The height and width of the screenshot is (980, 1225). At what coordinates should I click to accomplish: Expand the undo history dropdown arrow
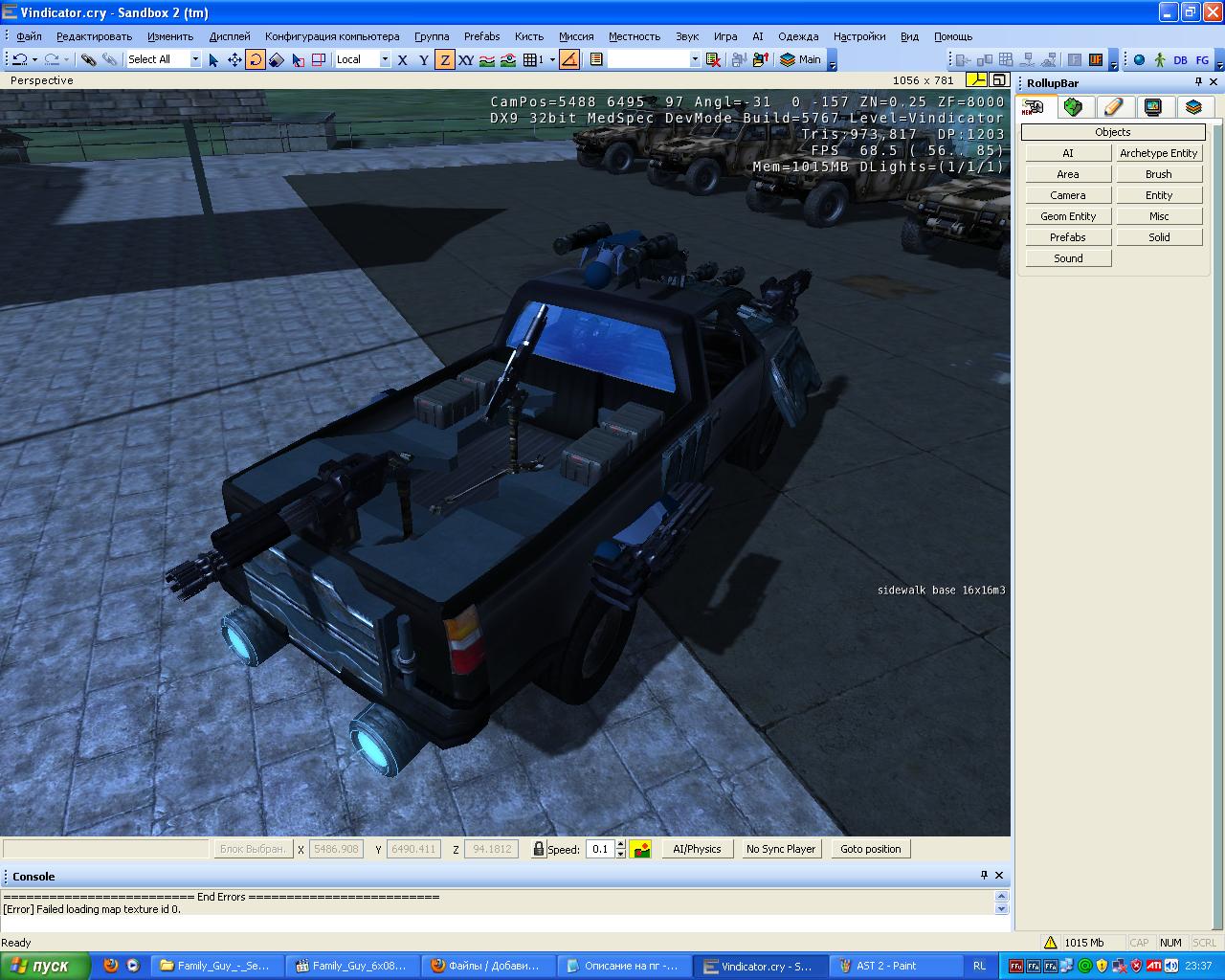coord(34,59)
